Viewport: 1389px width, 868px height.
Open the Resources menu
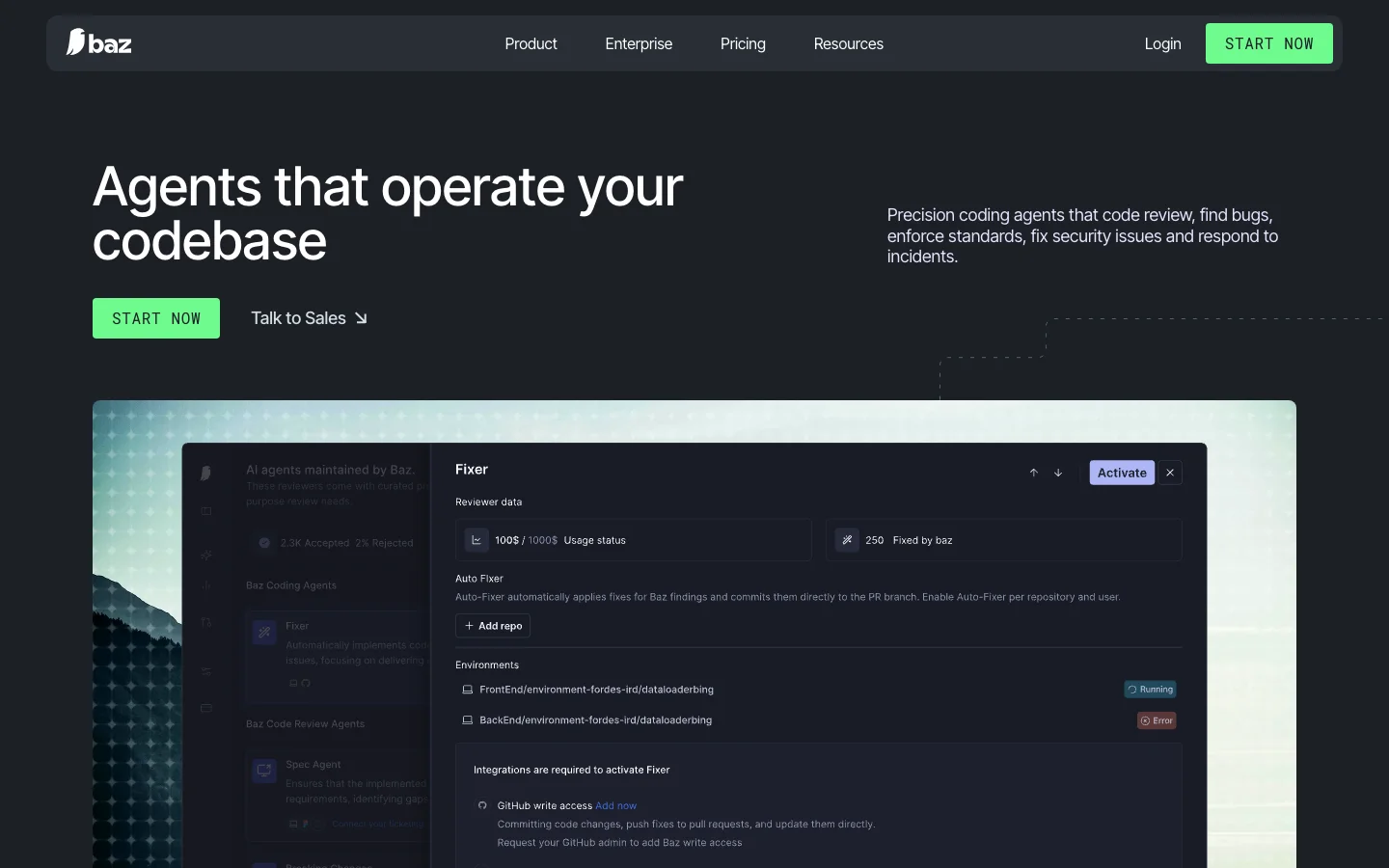click(849, 43)
